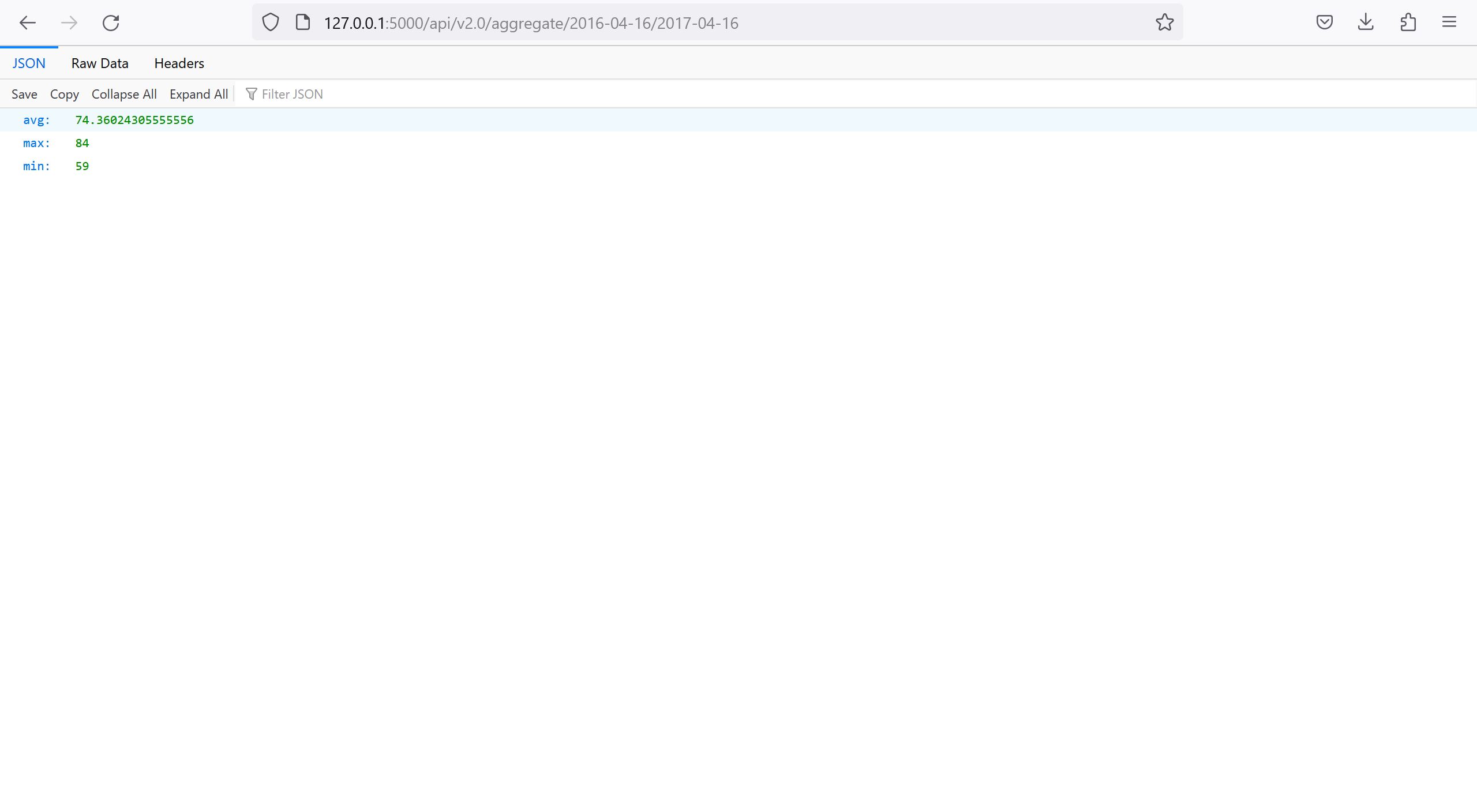The height and width of the screenshot is (812, 1477).
Task: Select the avg value row
Action: coord(134,120)
